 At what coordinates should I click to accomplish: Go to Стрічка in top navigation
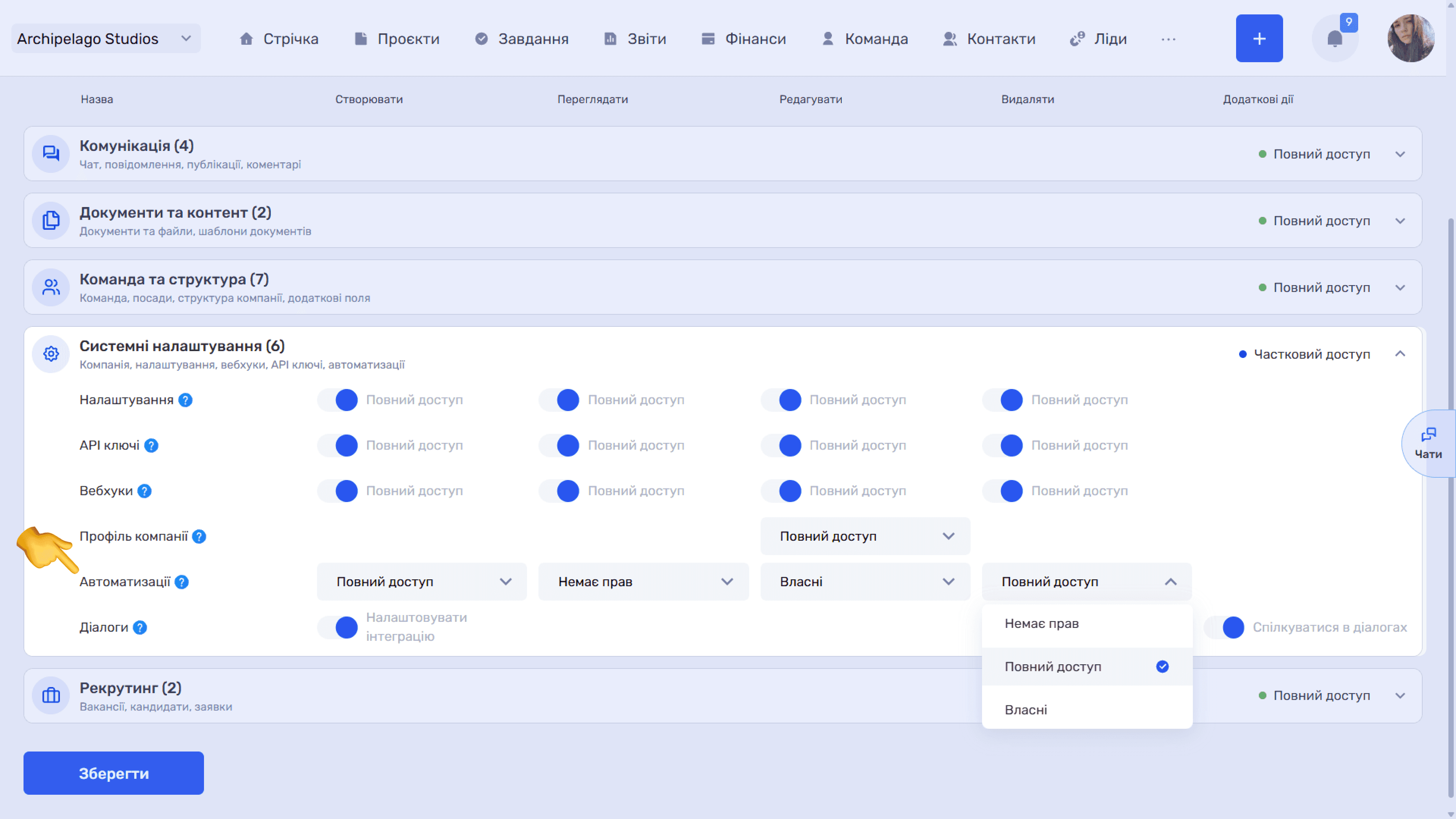279,39
